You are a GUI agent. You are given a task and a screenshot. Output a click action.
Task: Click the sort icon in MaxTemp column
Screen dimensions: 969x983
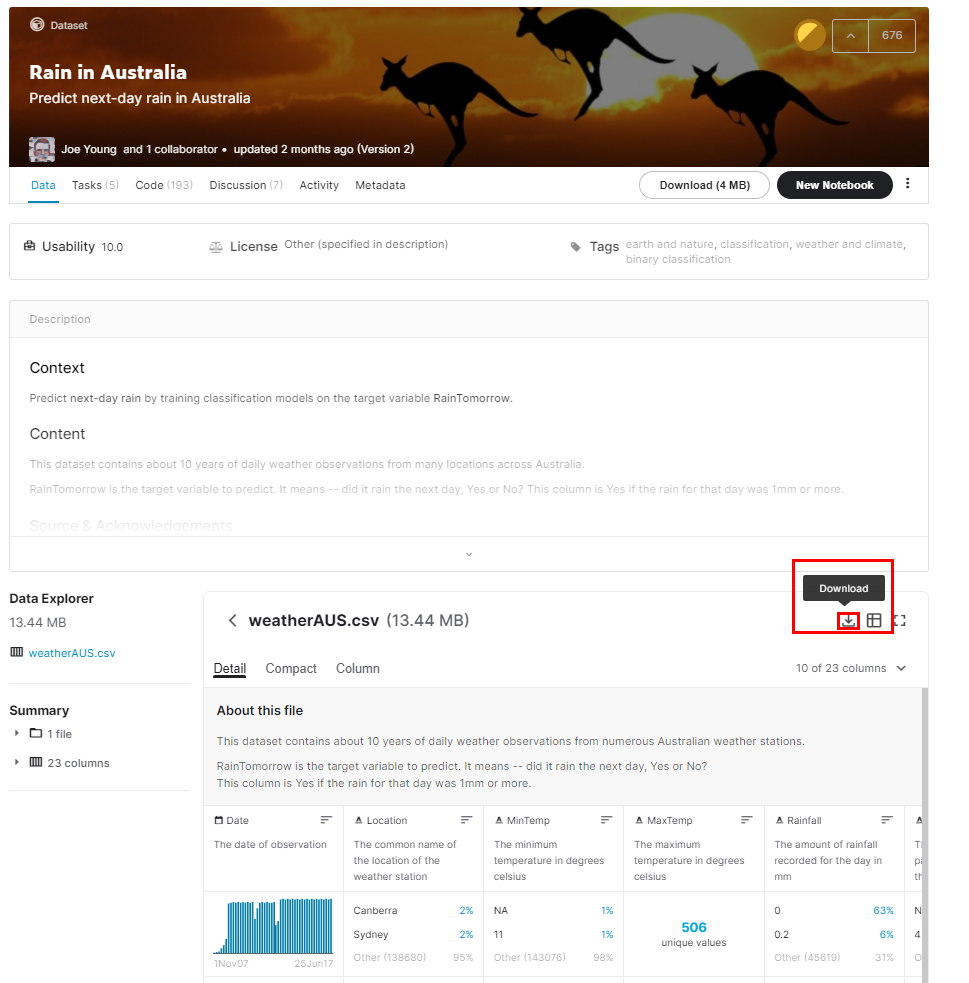(x=746, y=820)
